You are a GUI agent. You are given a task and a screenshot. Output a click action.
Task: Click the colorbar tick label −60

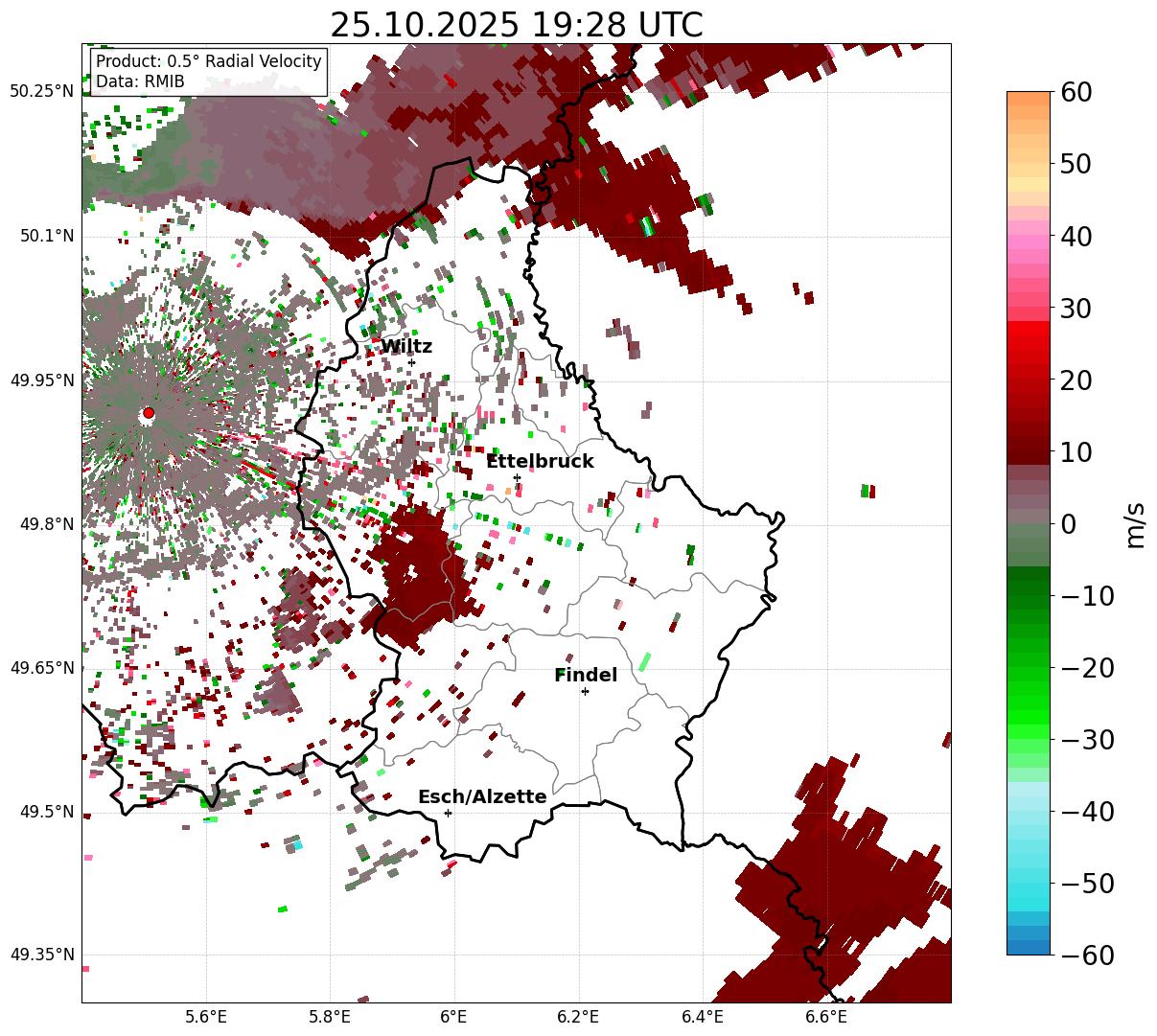[1087, 955]
